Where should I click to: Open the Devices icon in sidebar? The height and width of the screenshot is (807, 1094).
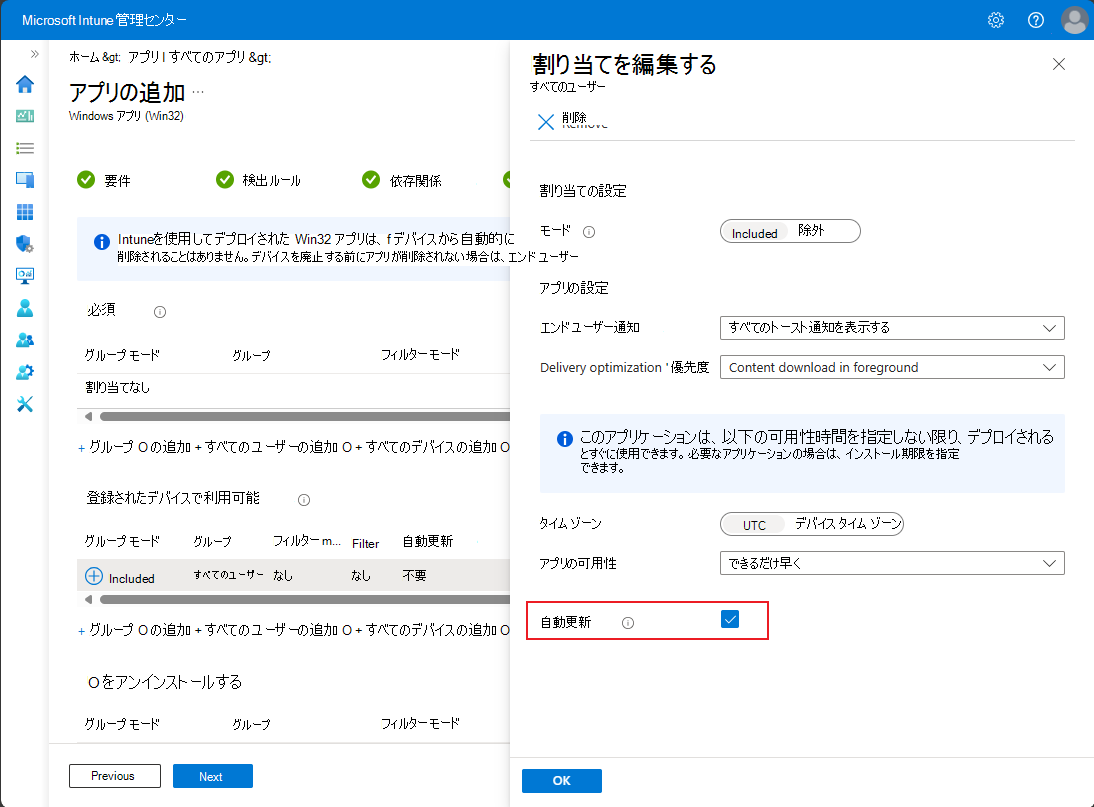pos(25,180)
